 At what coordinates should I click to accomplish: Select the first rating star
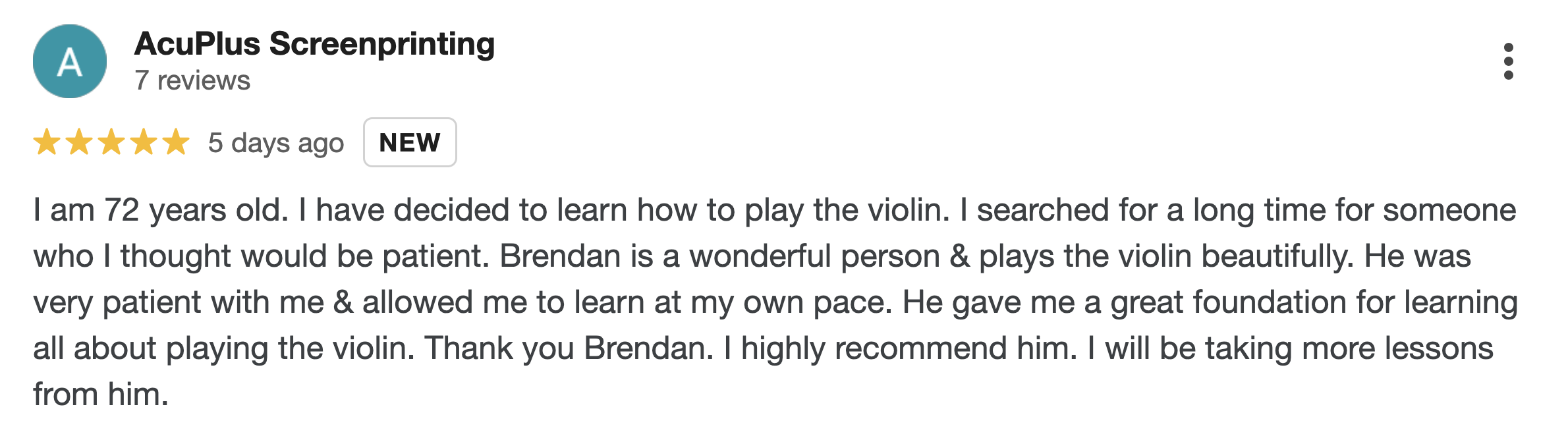click(x=47, y=142)
